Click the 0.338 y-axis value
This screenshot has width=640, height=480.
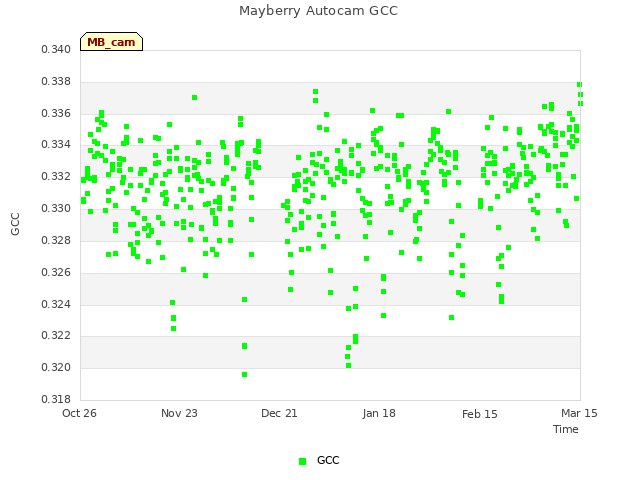pos(56,82)
